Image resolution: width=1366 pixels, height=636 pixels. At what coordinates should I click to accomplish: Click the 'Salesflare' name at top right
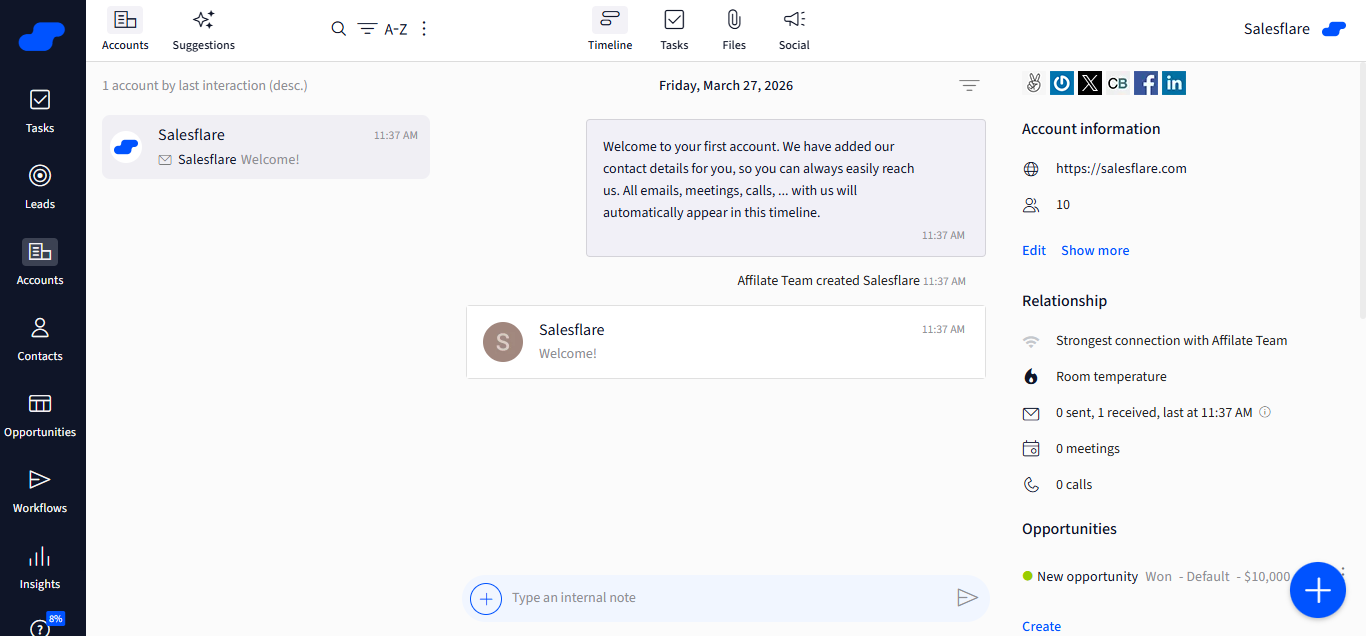tap(1277, 29)
